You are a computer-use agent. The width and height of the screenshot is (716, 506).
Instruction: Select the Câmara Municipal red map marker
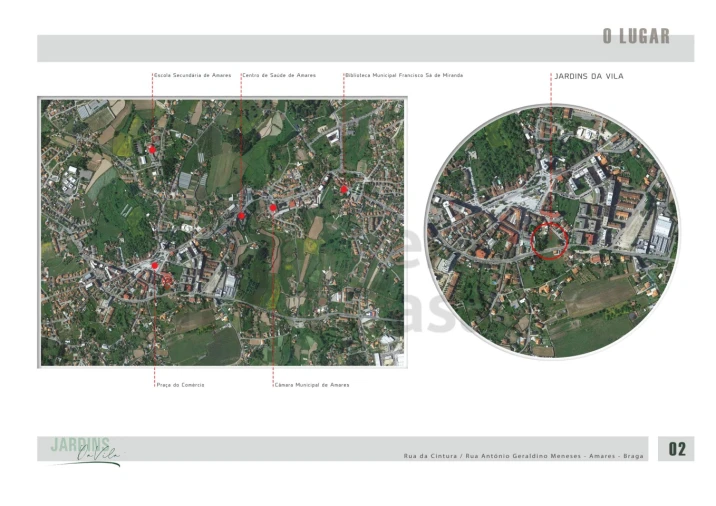coord(273,208)
